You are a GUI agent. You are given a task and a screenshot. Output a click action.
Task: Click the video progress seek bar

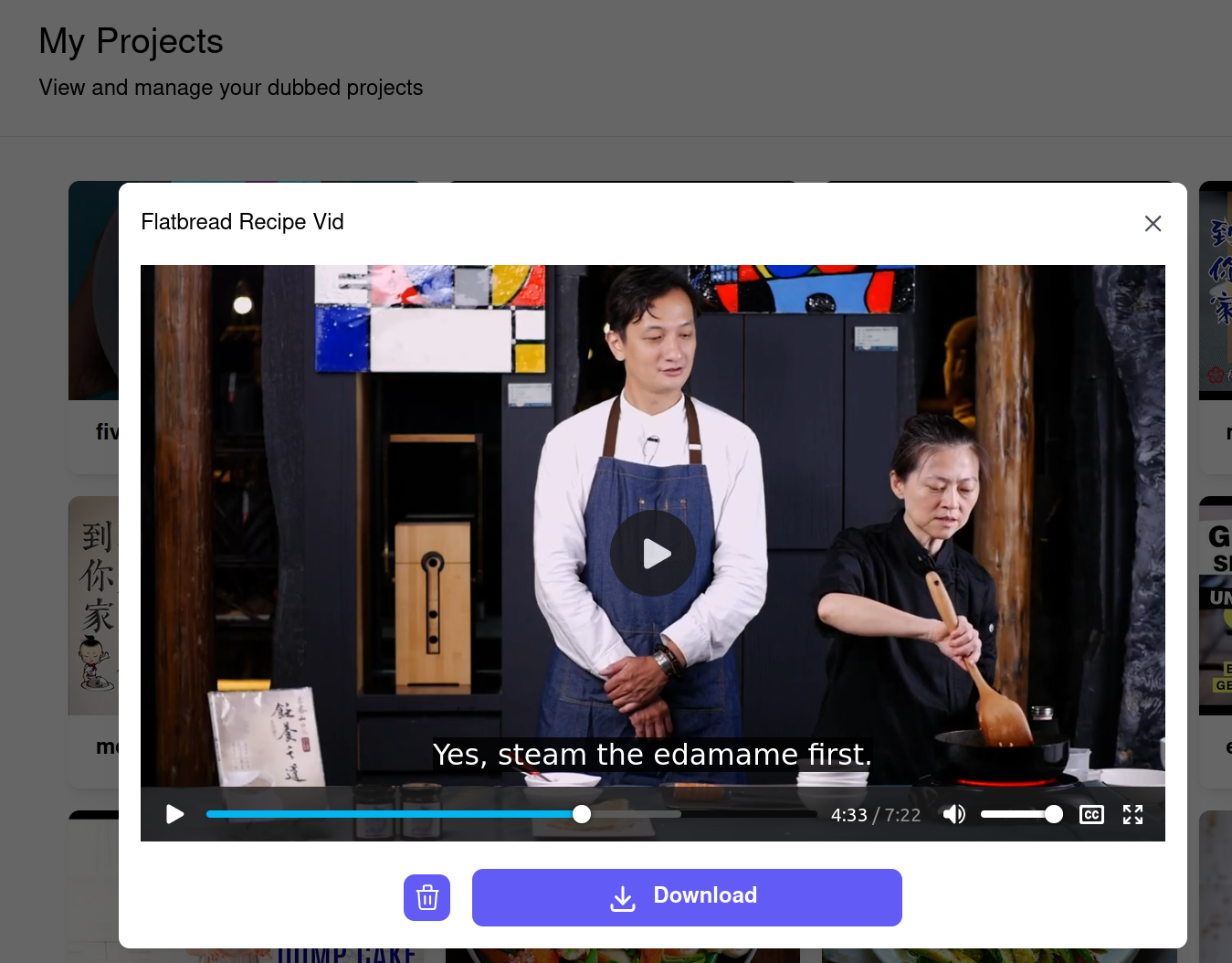tap(511, 814)
